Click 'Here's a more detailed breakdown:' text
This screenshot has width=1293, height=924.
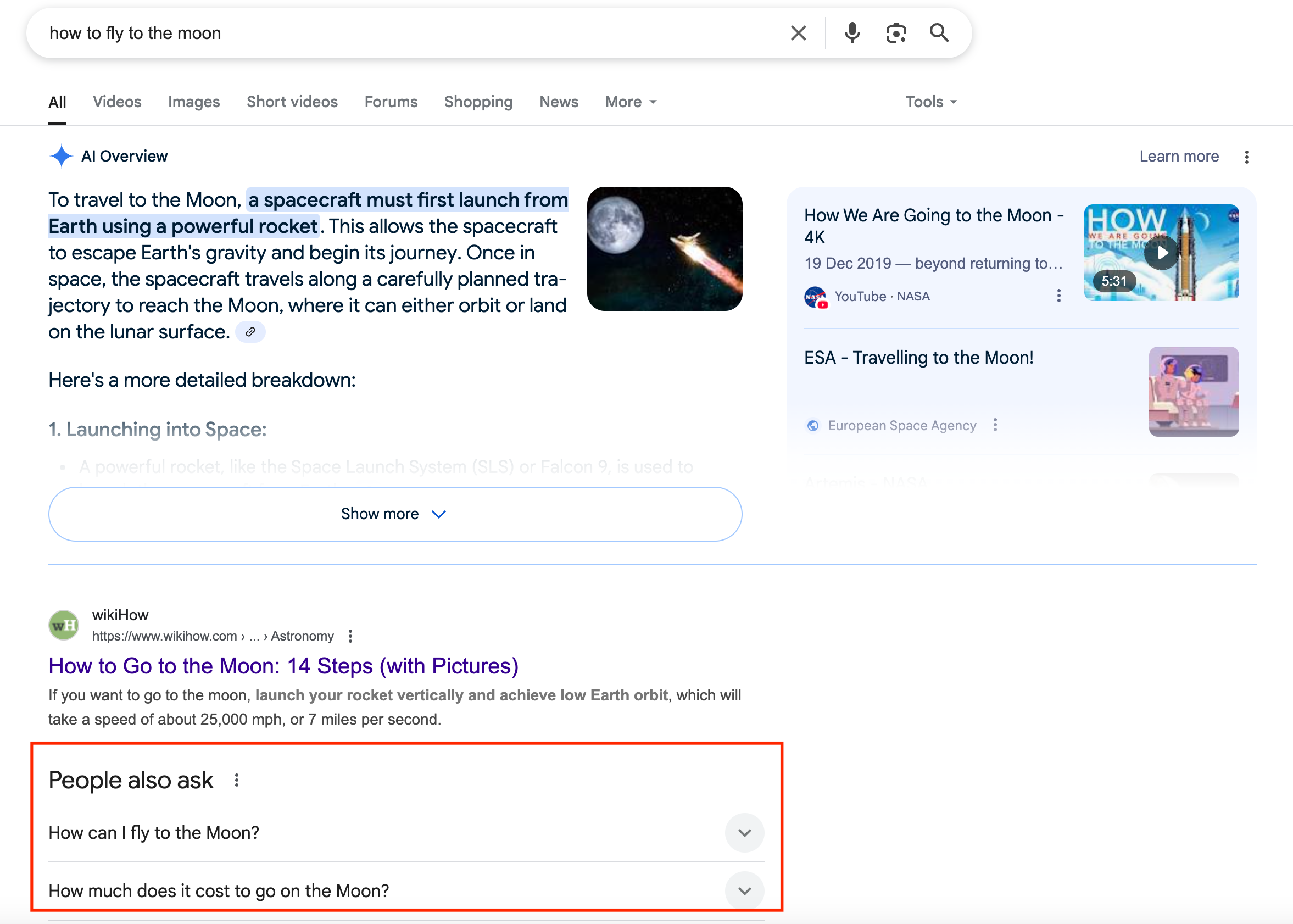click(x=202, y=380)
